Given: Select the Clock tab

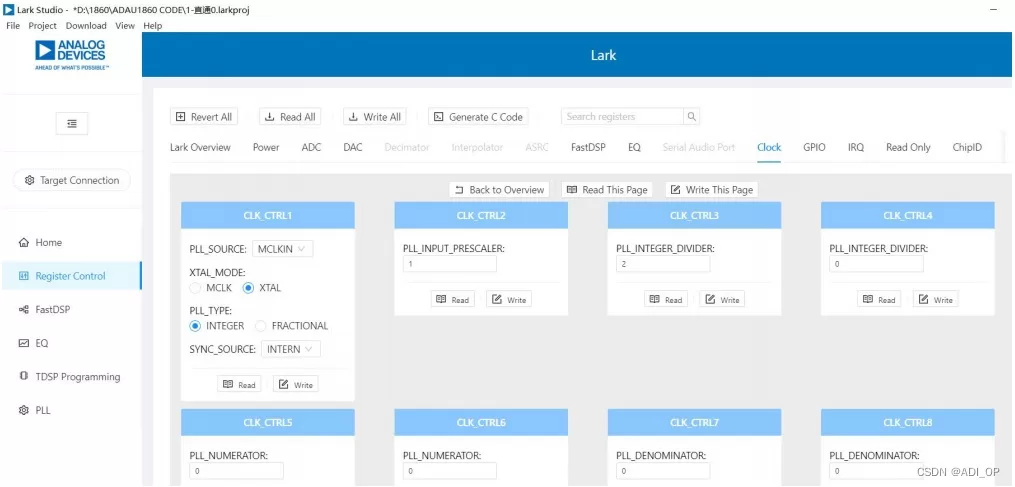Looking at the screenshot, I should pyautogui.click(x=769, y=147).
